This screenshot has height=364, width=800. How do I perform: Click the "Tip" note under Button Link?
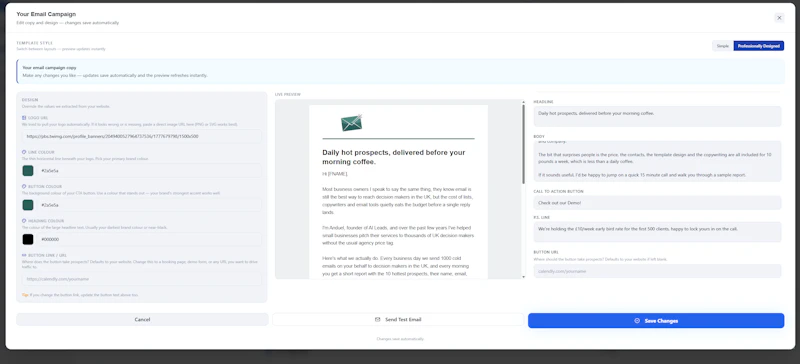[x=80, y=295]
